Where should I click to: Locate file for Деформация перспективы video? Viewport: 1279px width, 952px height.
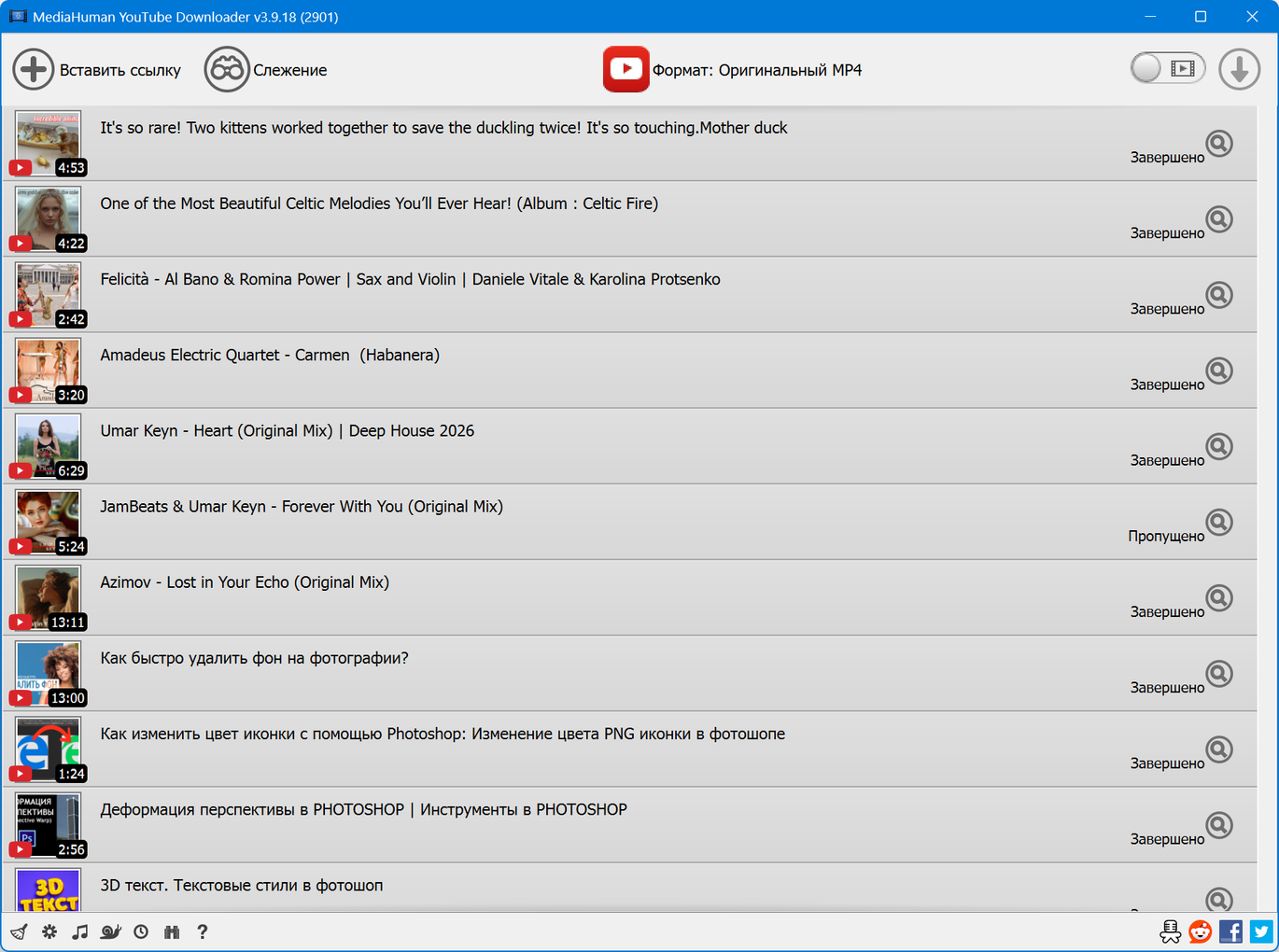click(1219, 825)
